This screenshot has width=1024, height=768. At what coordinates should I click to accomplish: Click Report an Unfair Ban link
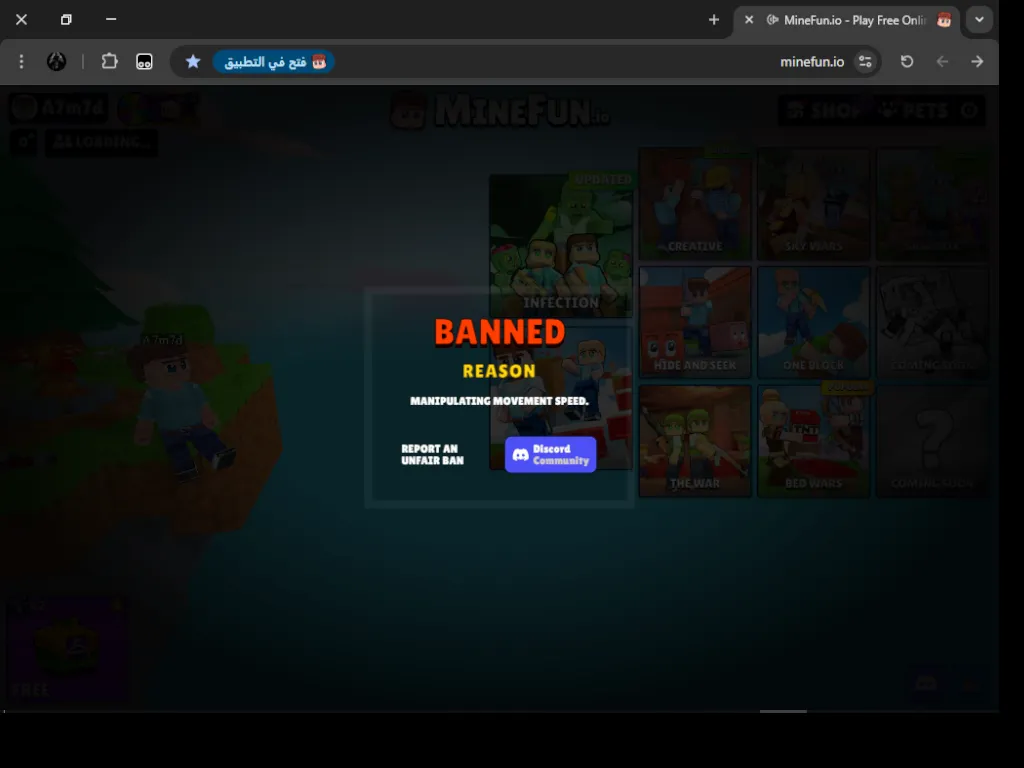click(432, 455)
